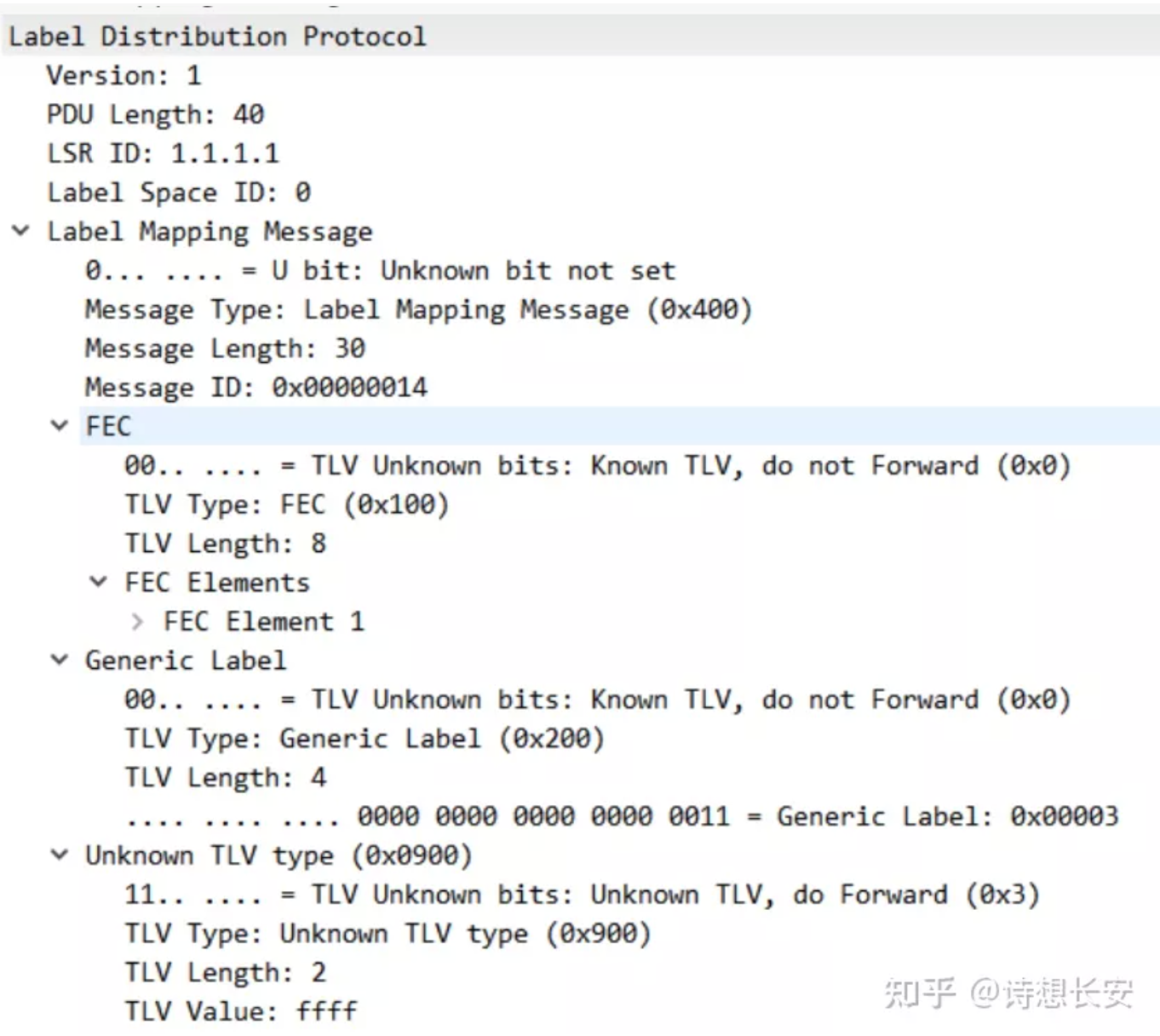Collapse the Generic Label section
Screen dimensions: 1160x1036
(60, 659)
